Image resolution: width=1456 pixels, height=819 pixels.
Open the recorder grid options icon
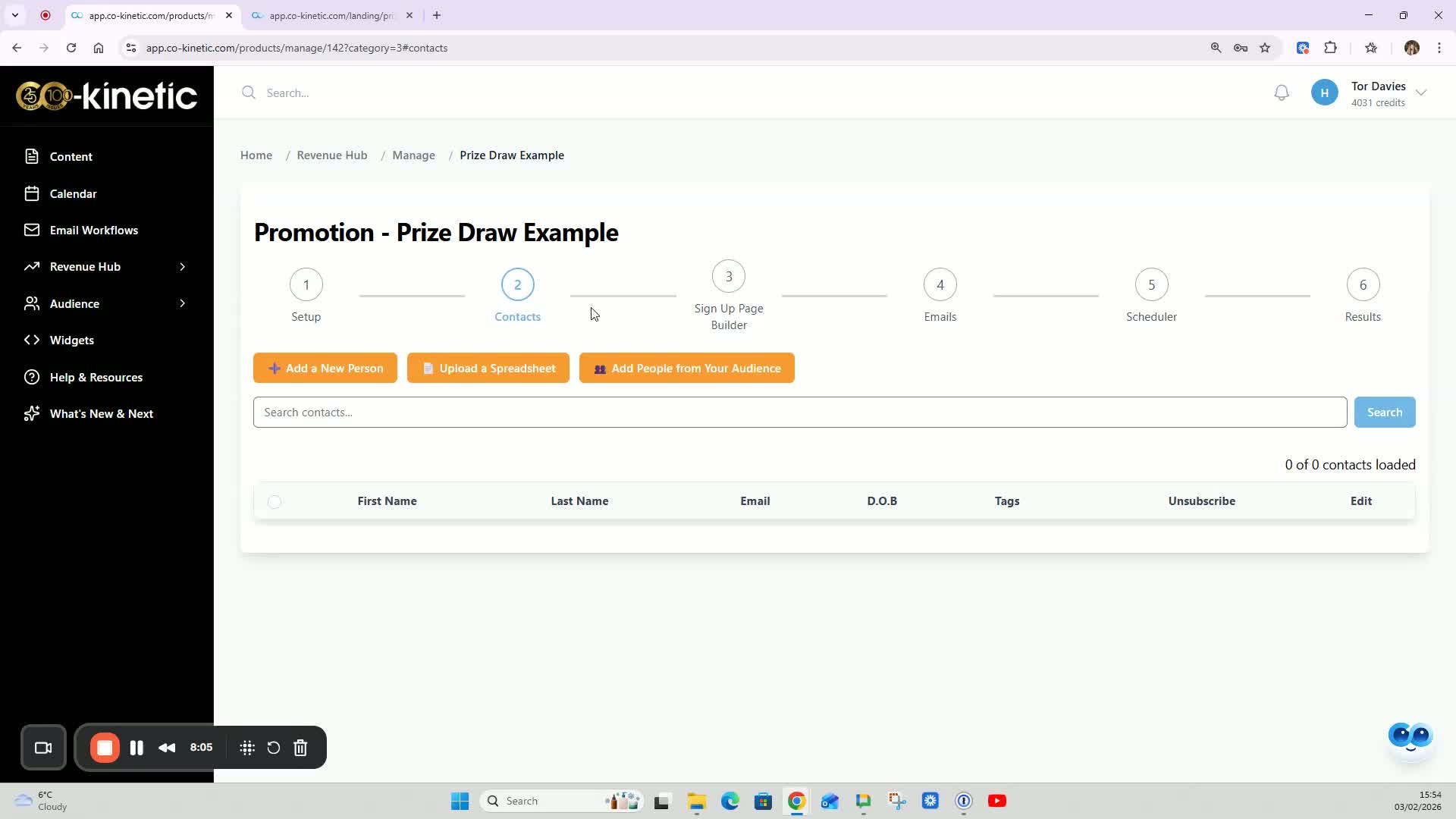tap(247, 748)
